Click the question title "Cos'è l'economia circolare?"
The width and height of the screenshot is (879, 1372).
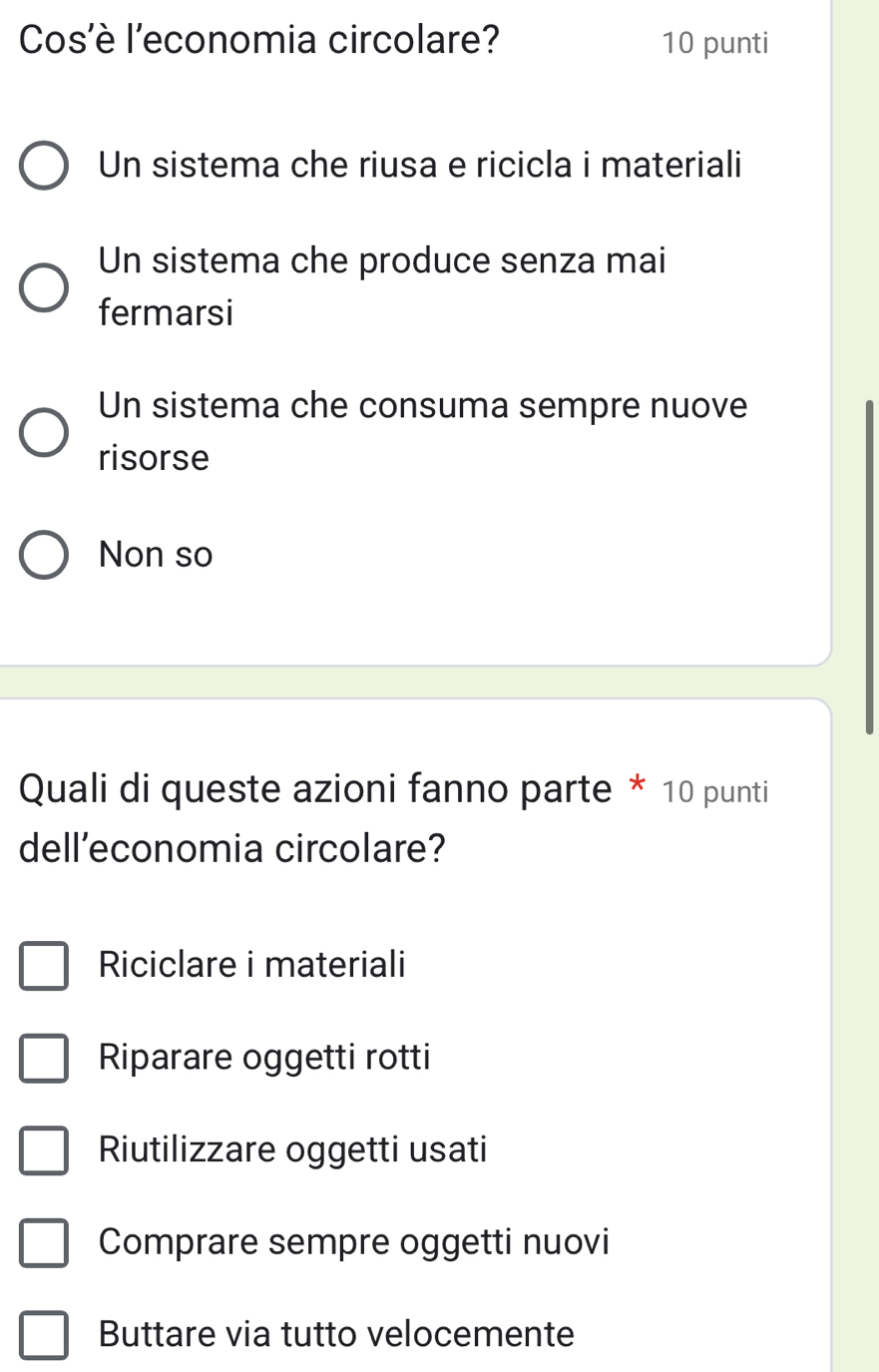coord(259,41)
